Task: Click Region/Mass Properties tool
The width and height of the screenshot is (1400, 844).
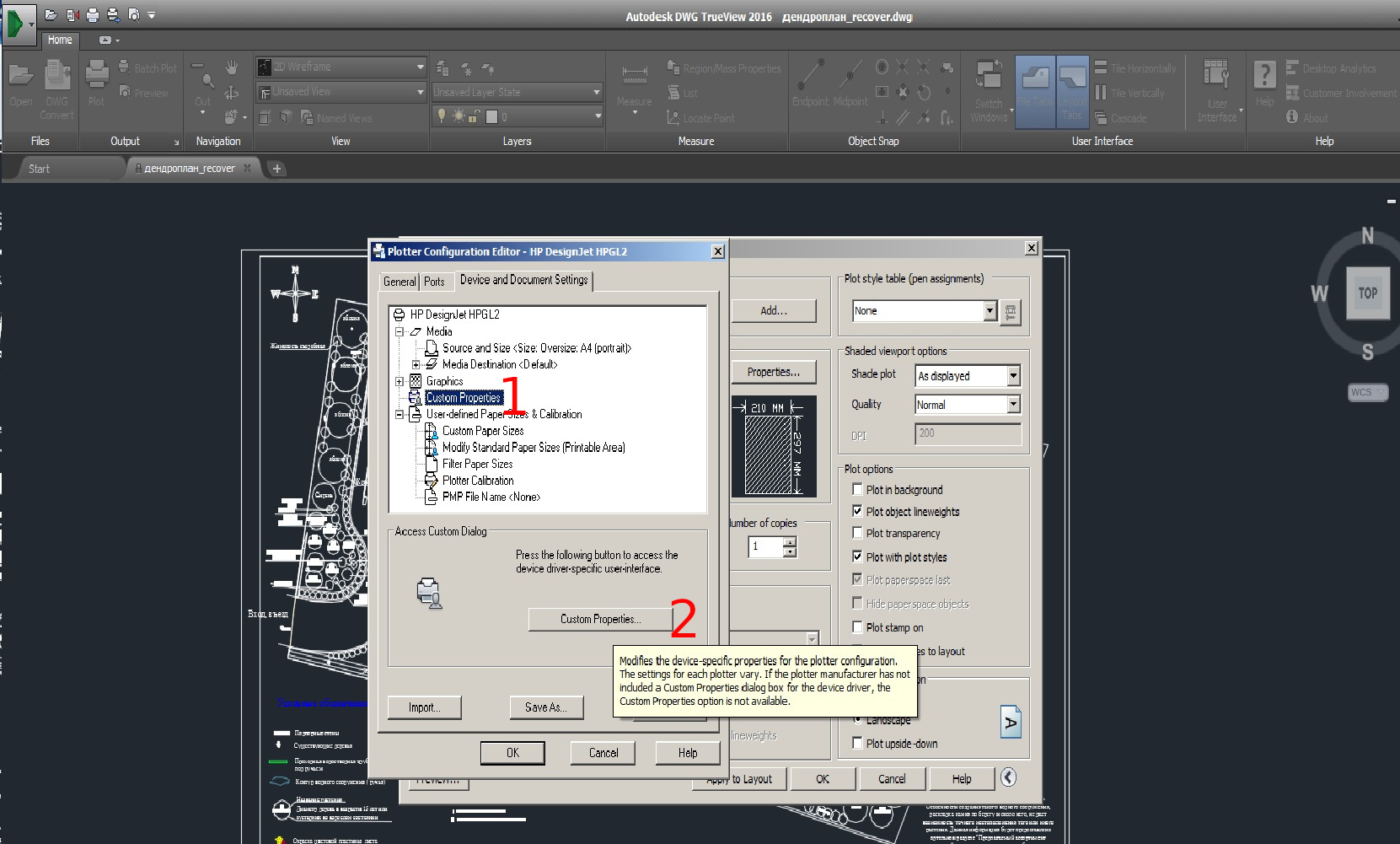Action: tap(724, 68)
